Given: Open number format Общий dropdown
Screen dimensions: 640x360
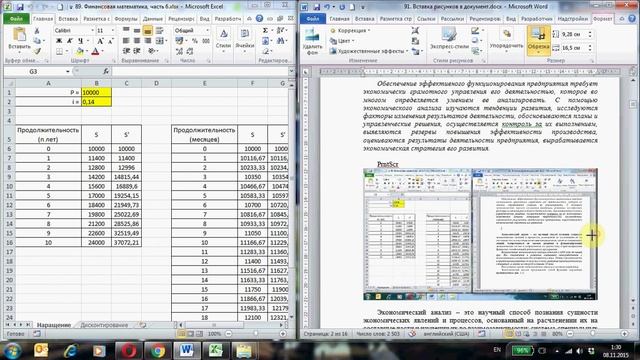Looking at the screenshot, I should click(207, 31).
